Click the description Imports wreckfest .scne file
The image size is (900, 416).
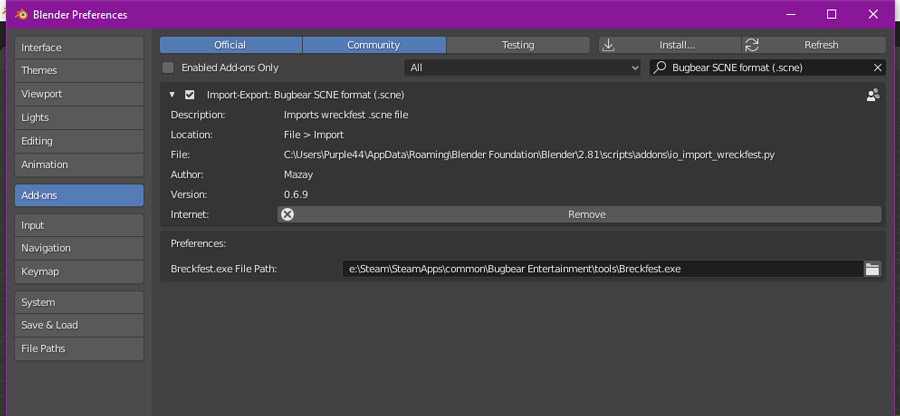tap(346, 115)
